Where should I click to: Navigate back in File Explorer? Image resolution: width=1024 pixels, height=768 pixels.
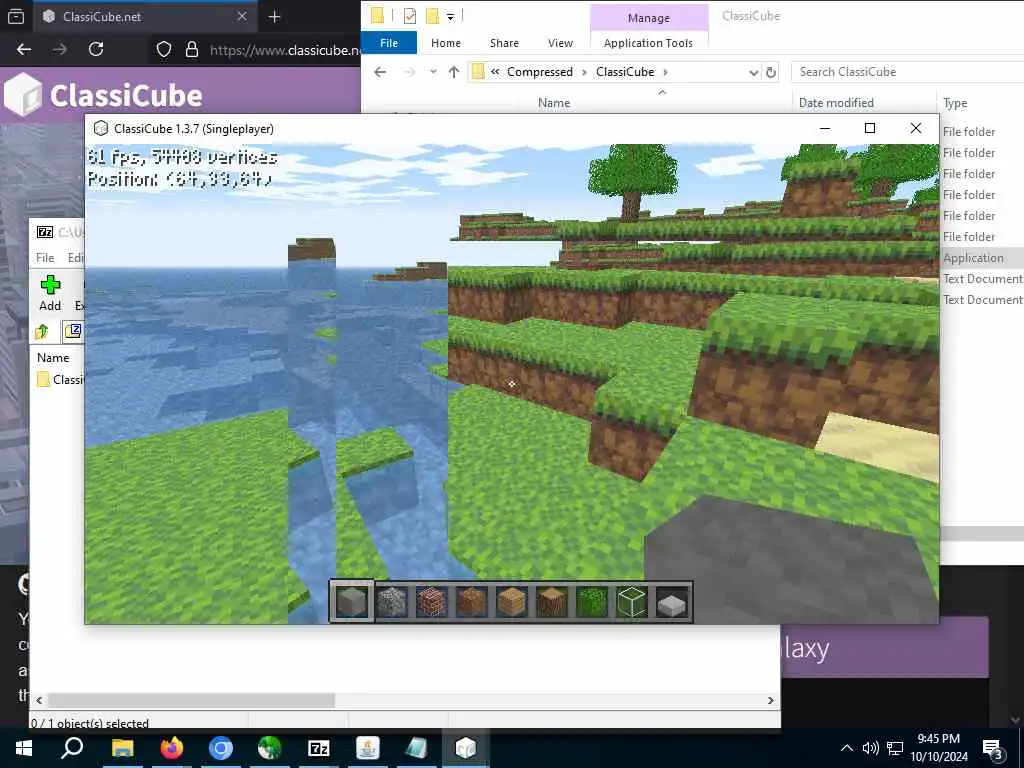(x=380, y=72)
